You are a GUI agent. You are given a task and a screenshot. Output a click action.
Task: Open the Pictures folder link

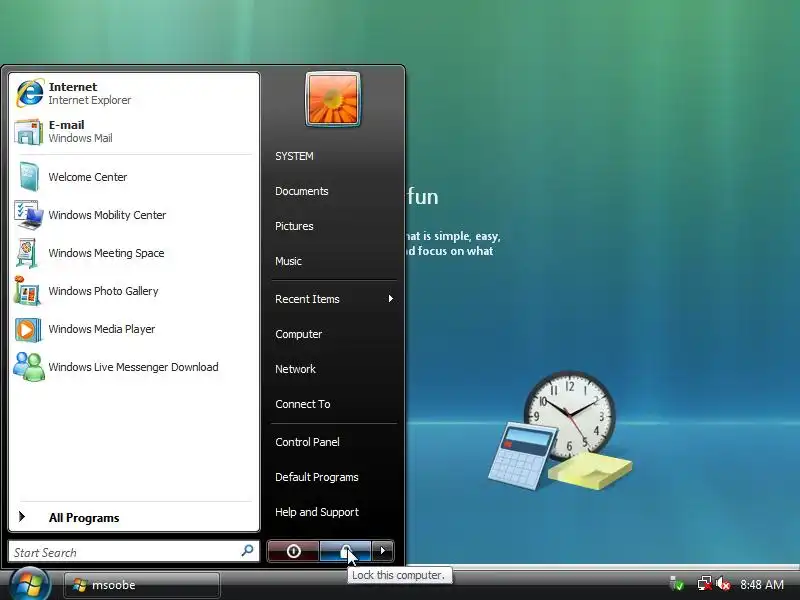click(294, 226)
